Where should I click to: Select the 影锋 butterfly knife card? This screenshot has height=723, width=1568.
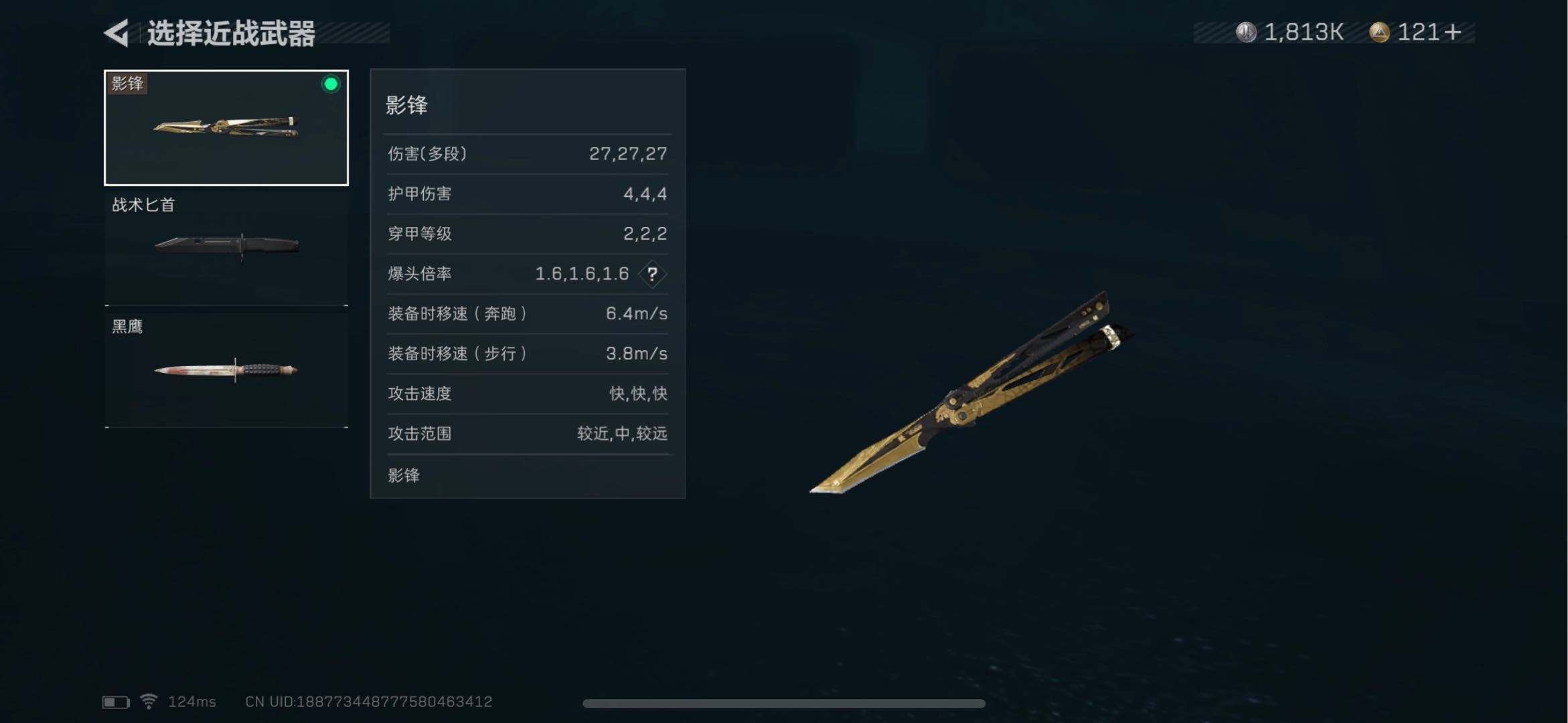point(226,127)
